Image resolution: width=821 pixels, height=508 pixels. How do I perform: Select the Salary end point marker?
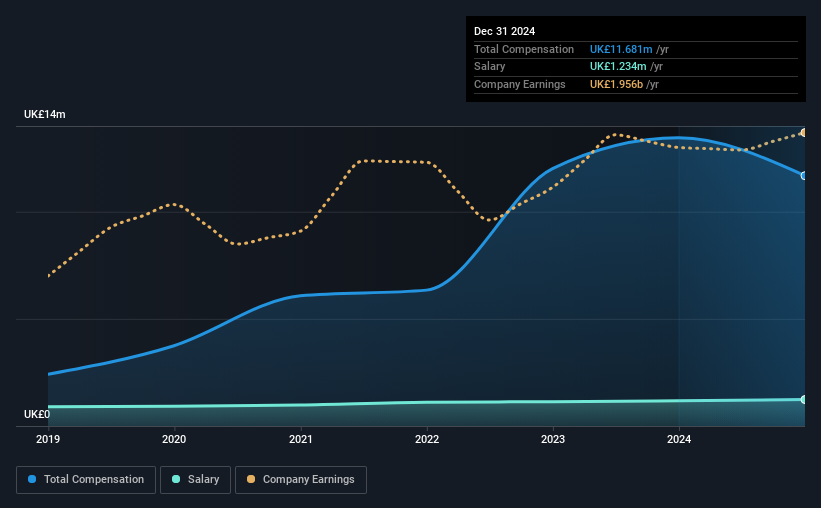pos(804,400)
